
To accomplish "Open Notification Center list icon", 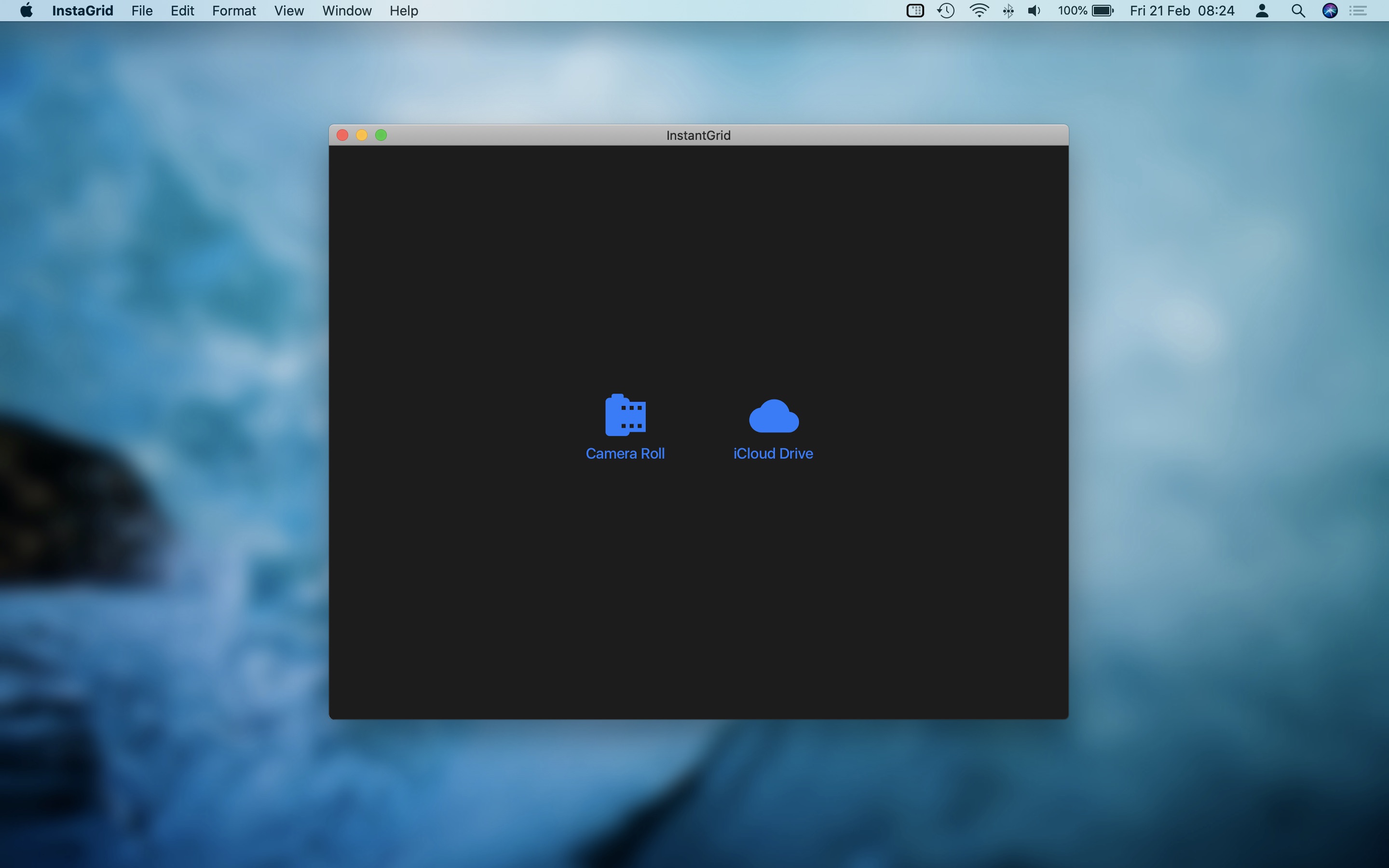I will 1358,11.
